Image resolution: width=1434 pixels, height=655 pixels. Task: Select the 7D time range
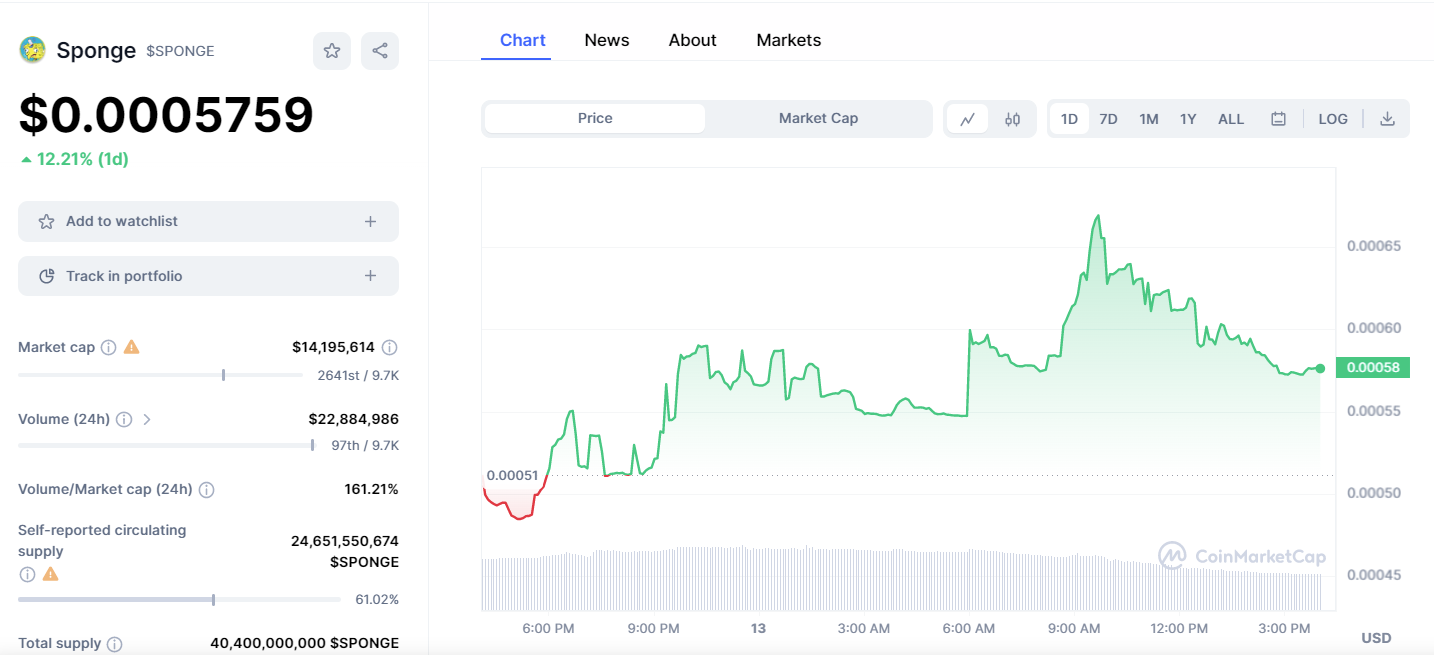click(x=1108, y=119)
